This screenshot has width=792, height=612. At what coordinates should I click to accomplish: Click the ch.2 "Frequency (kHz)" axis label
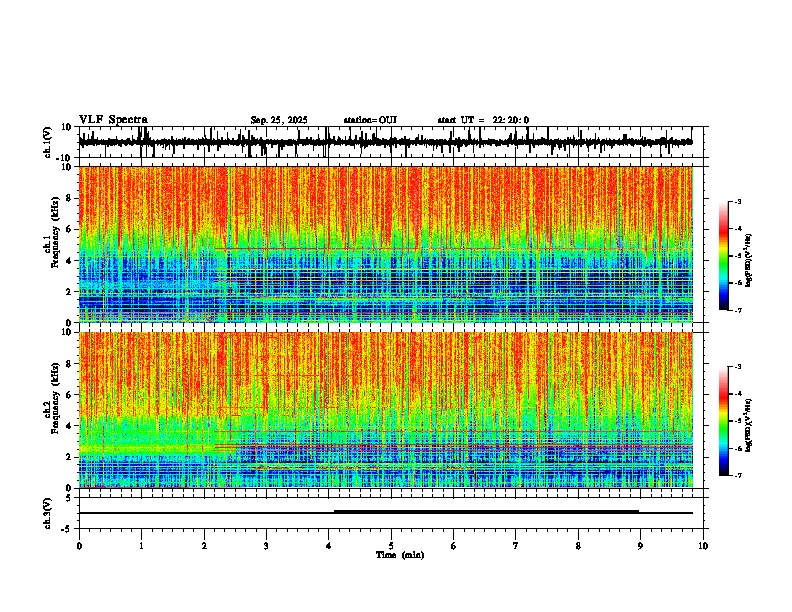click(56, 398)
